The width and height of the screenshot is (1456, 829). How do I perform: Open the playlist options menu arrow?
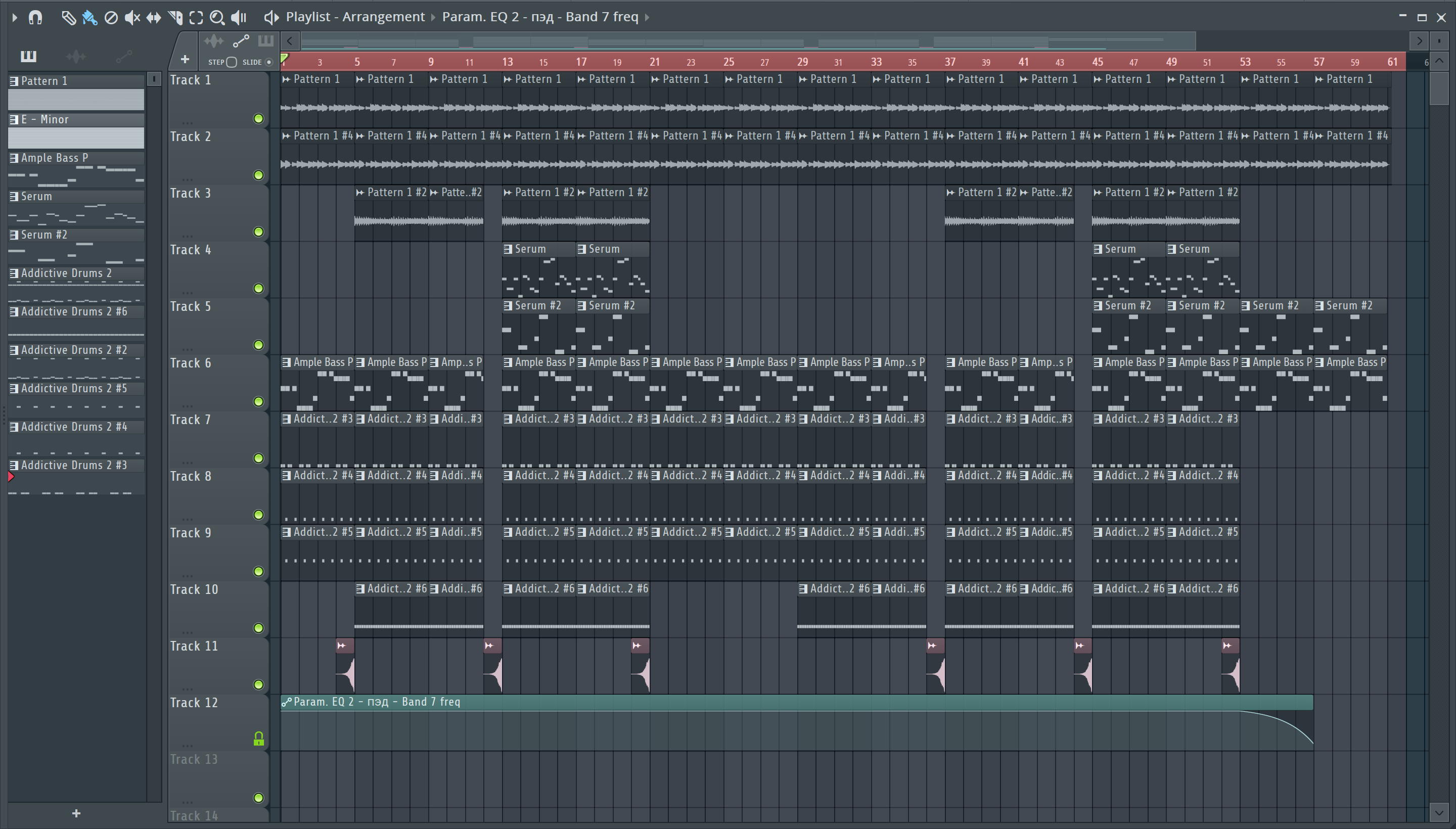click(x=15, y=18)
